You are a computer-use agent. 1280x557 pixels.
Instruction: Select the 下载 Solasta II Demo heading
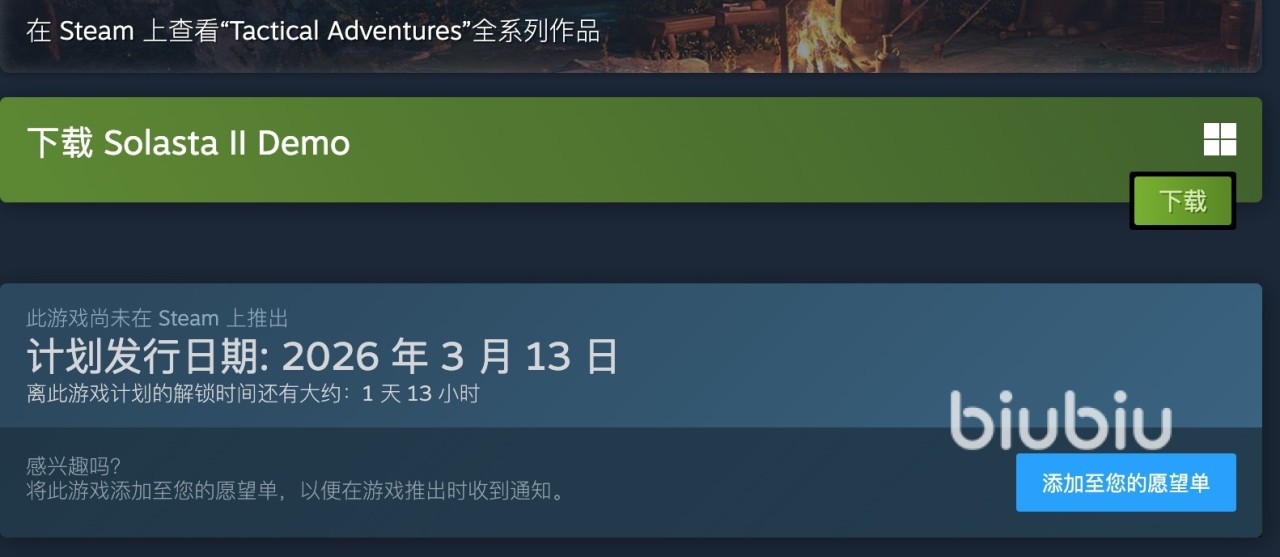point(188,143)
